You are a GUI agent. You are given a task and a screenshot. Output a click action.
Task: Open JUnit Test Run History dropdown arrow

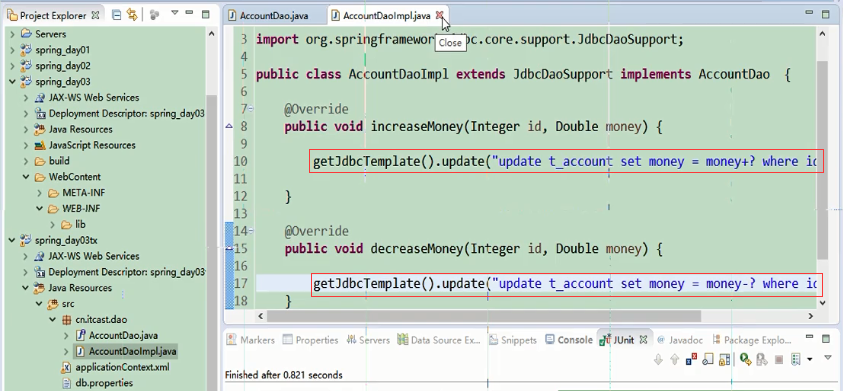tap(810, 359)
